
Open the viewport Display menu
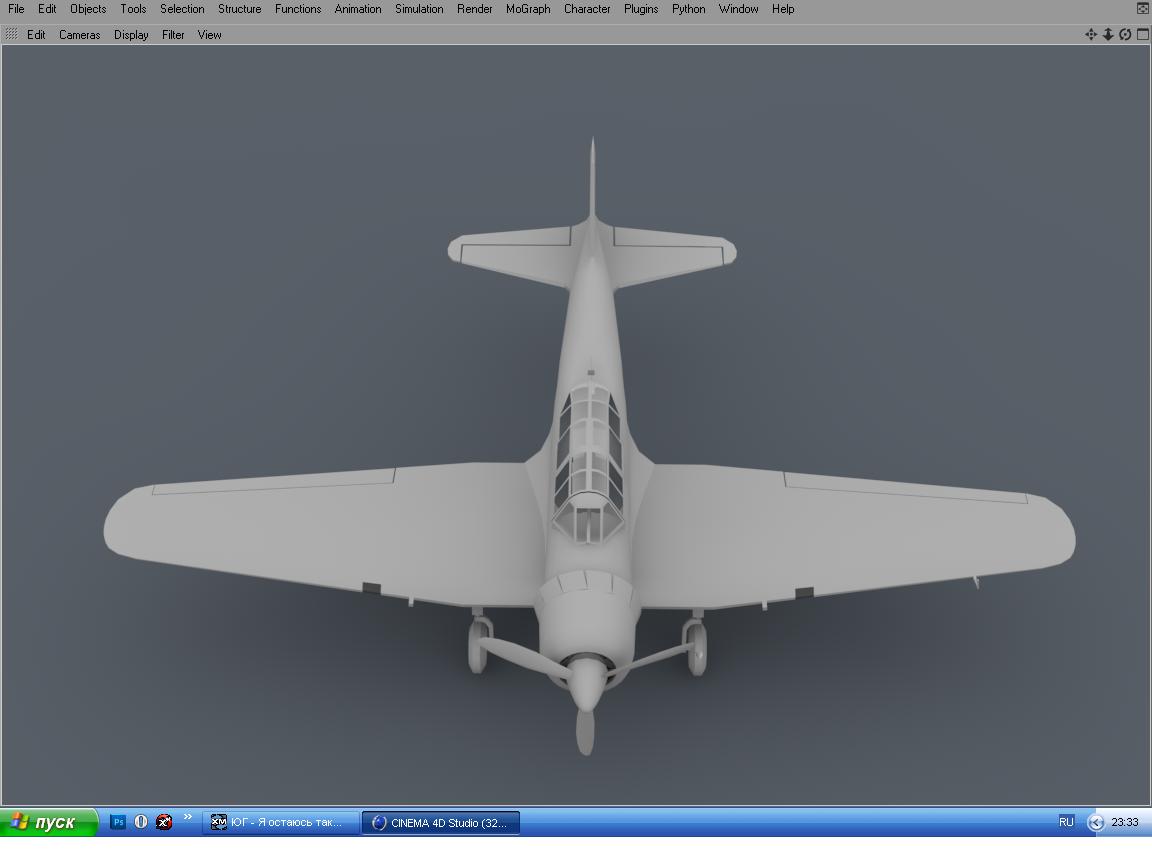click(x=131, y=35)
